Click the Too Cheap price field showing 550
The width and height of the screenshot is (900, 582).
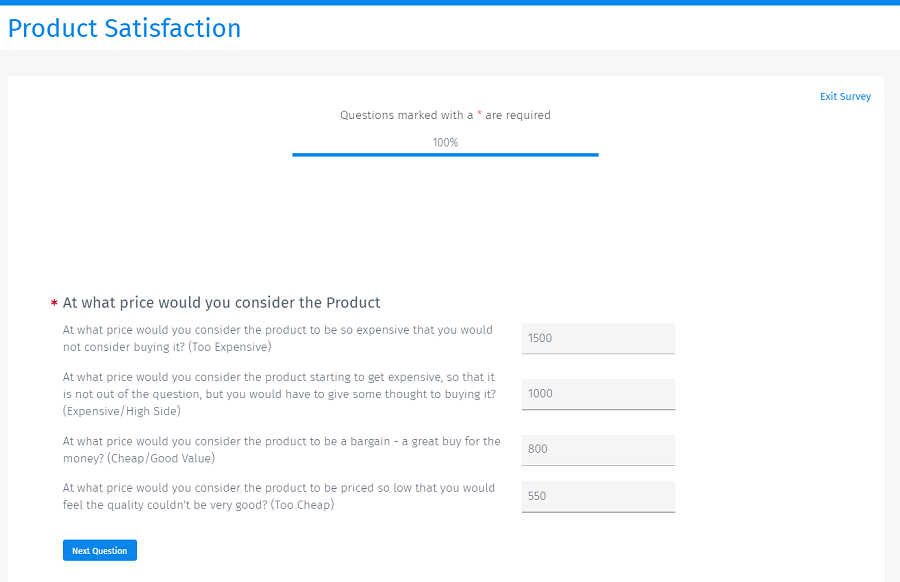[598, 496]
